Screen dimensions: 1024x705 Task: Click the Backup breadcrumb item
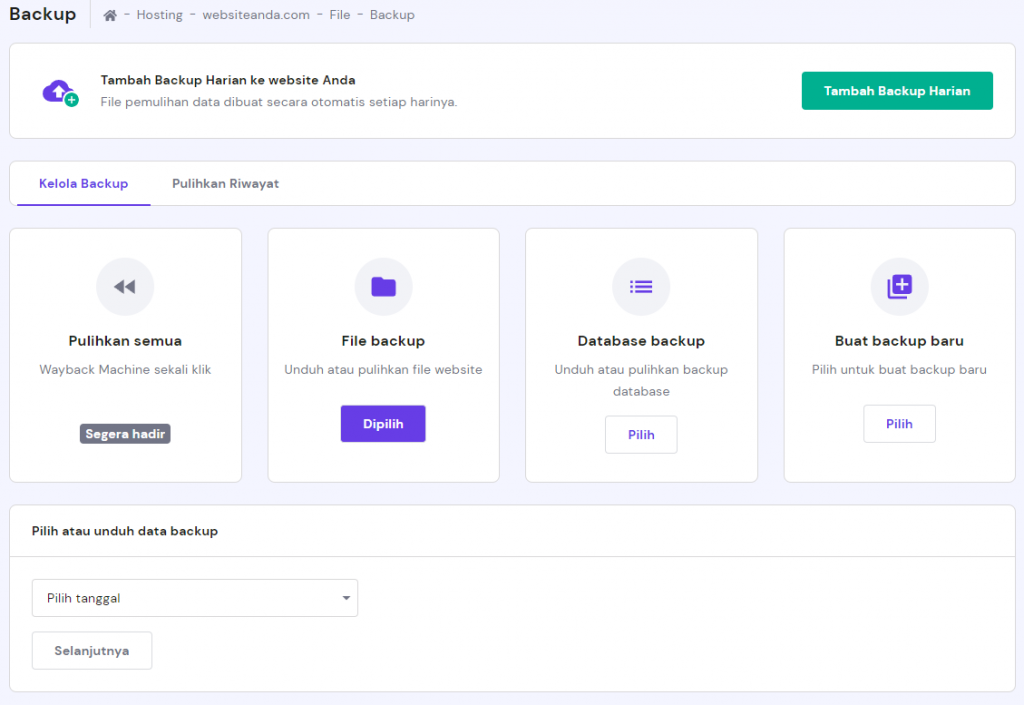(392, 16)
